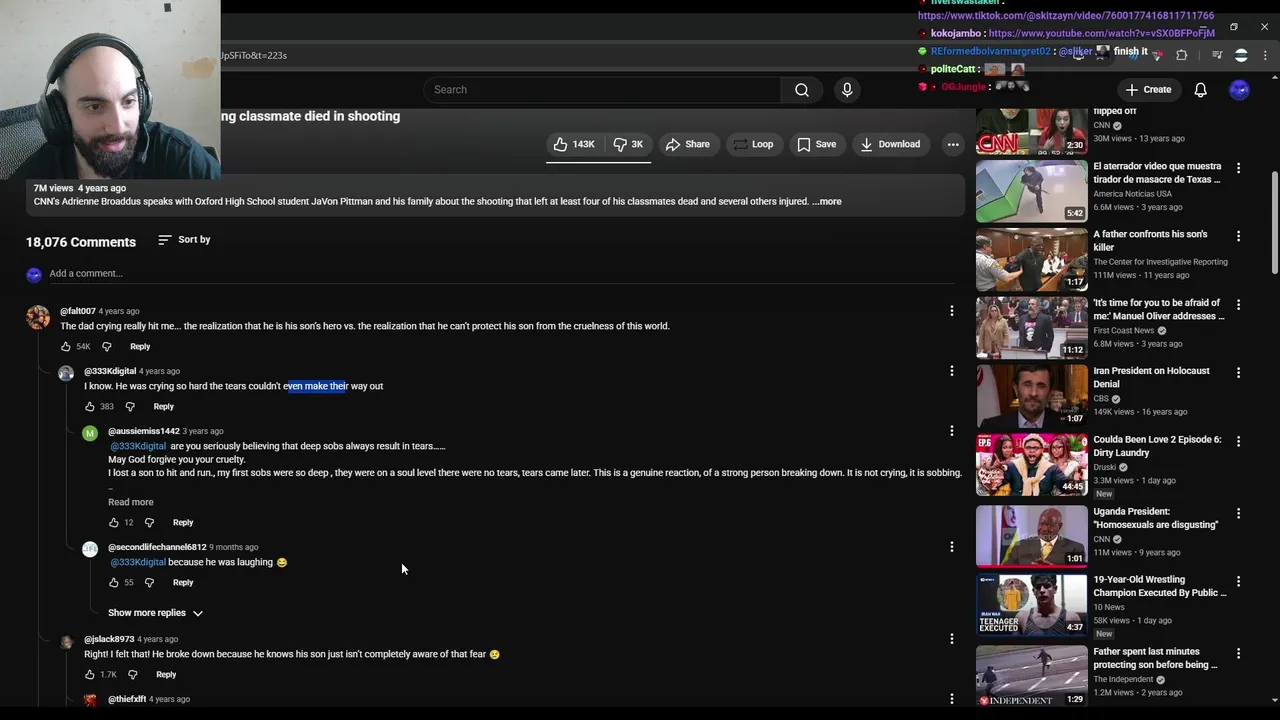Screen dimensions: 1280x720
Task: Dislike the video showing 3K
Action: click(628, 144)
